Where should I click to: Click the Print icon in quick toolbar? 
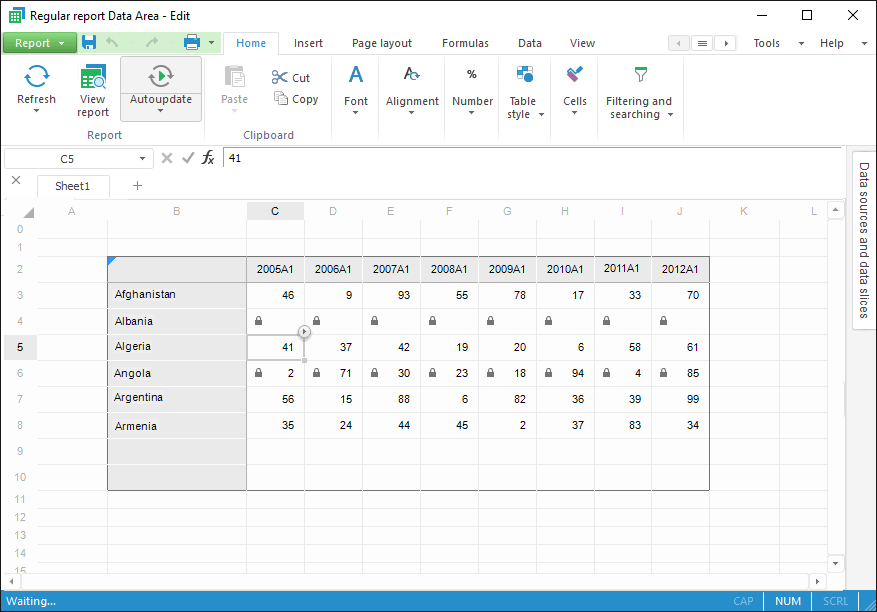click(193, 42)
